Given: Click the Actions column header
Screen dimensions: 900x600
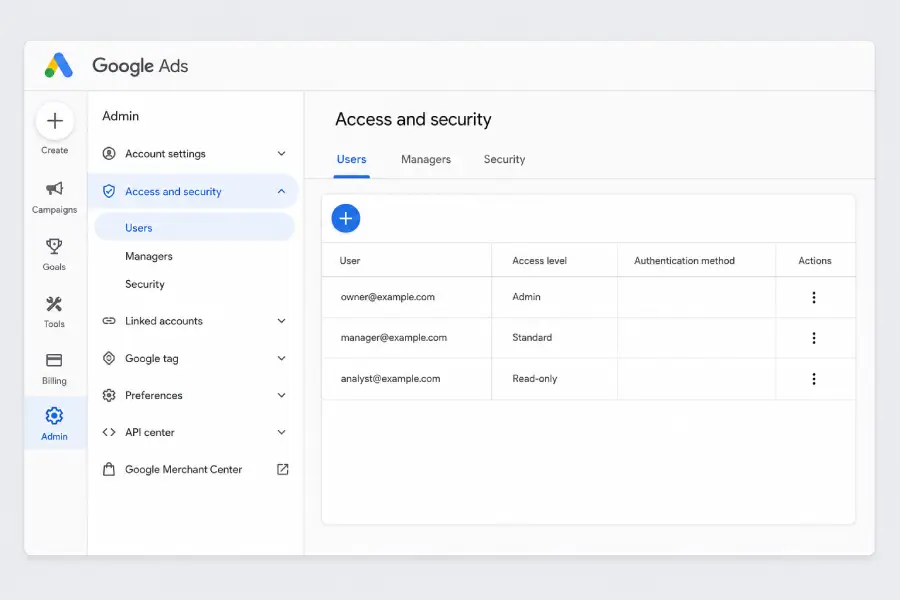Looking at the screenshot, I should tap(815, 261).
